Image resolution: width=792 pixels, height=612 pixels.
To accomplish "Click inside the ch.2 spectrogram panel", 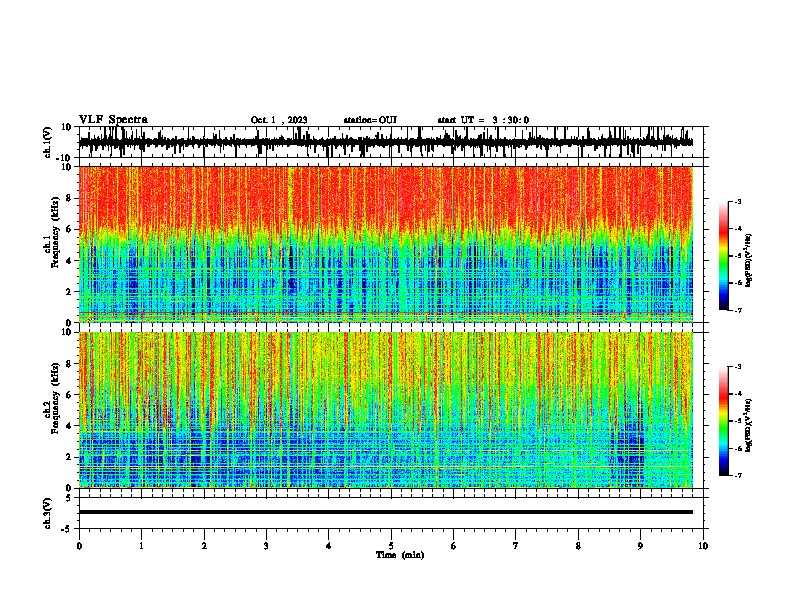I will click(386, 410).
